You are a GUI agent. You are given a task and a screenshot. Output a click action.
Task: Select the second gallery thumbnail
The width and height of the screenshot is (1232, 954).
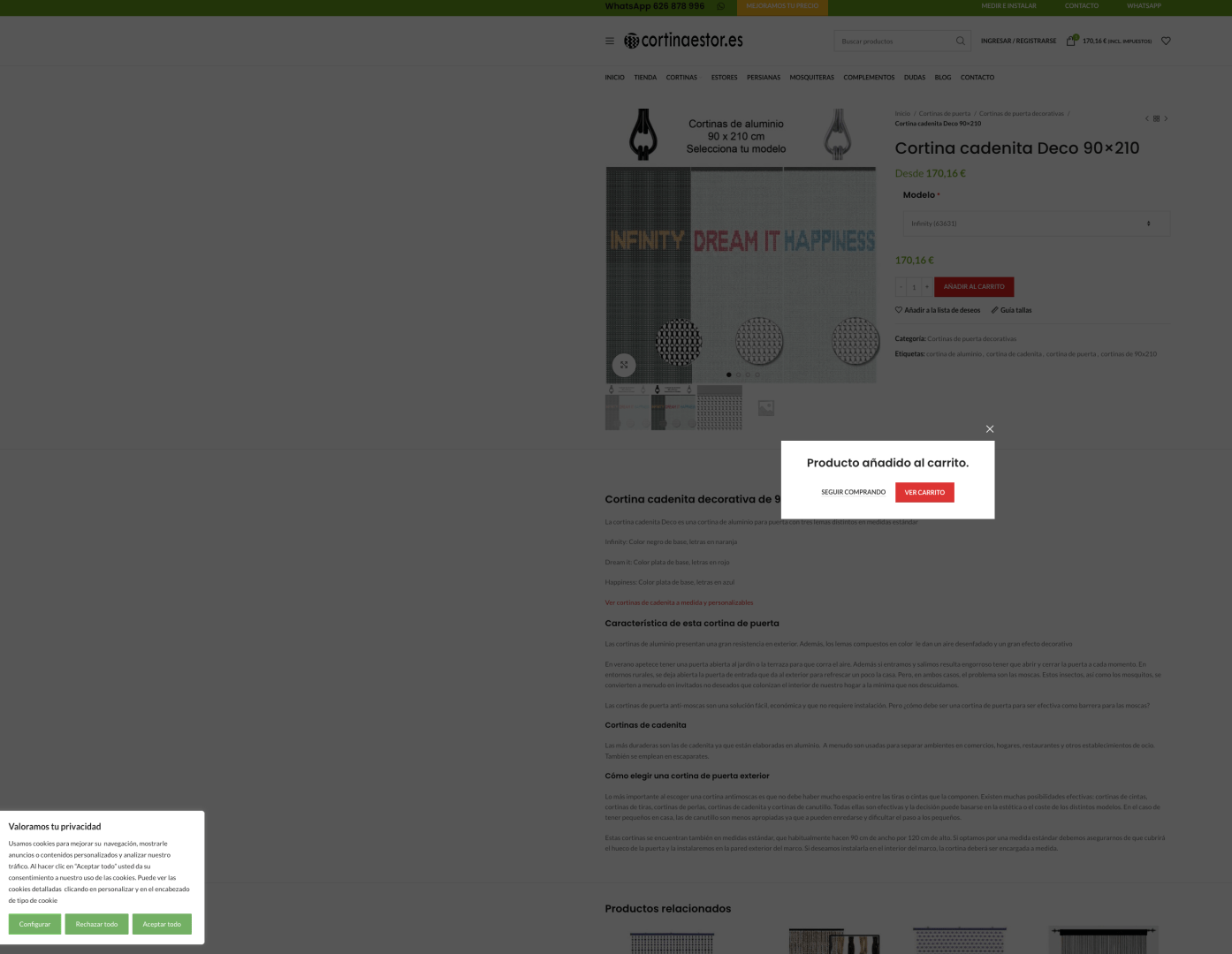(x=673, y=407)
